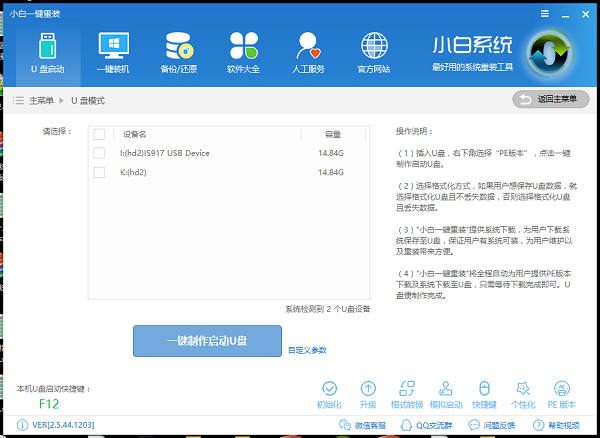Open the 官方网站 globe icon
The width and height of the screenshot is (600, 438).
pos(374,46)
